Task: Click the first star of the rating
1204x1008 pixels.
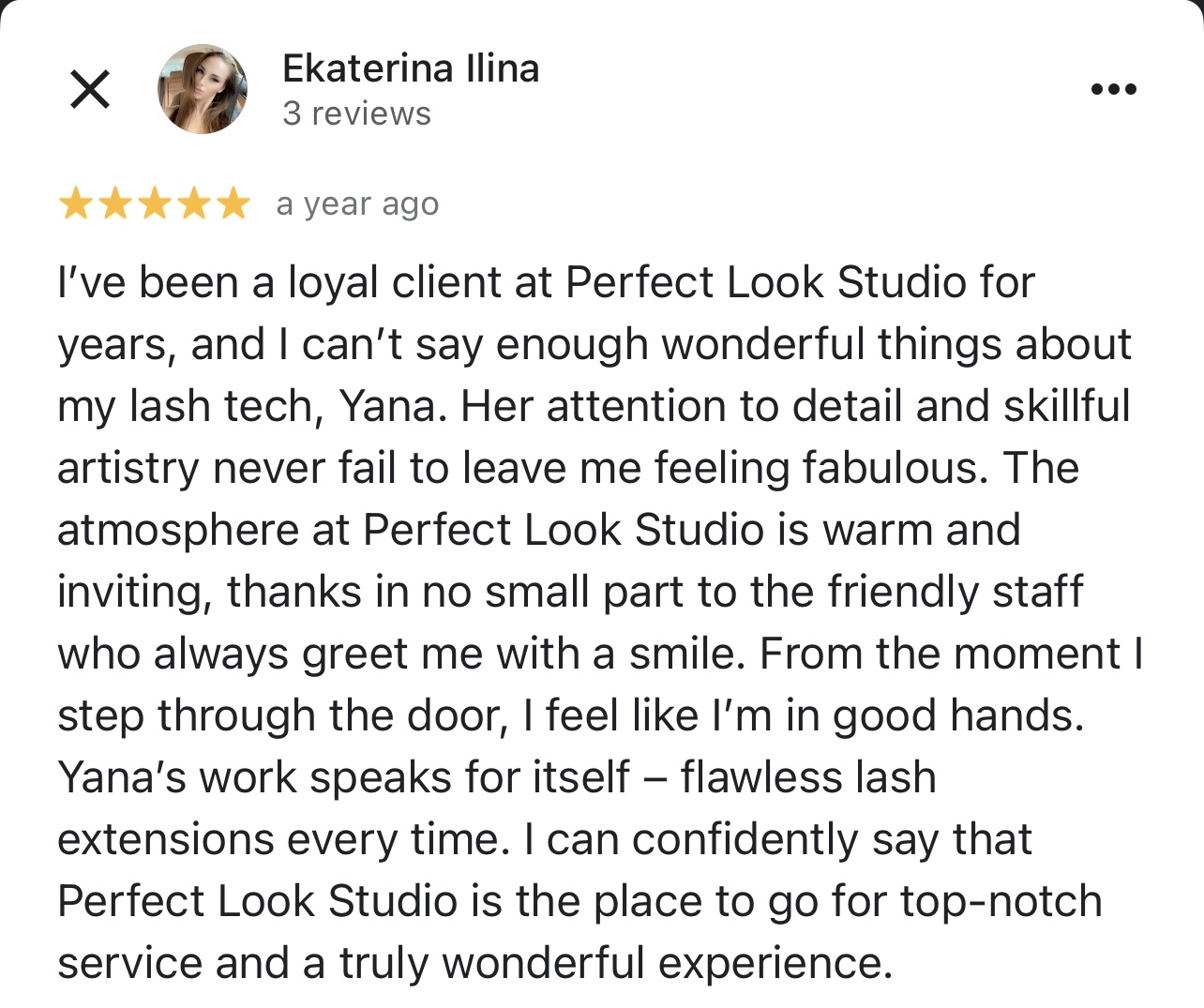Action: (x=75, y=203)
